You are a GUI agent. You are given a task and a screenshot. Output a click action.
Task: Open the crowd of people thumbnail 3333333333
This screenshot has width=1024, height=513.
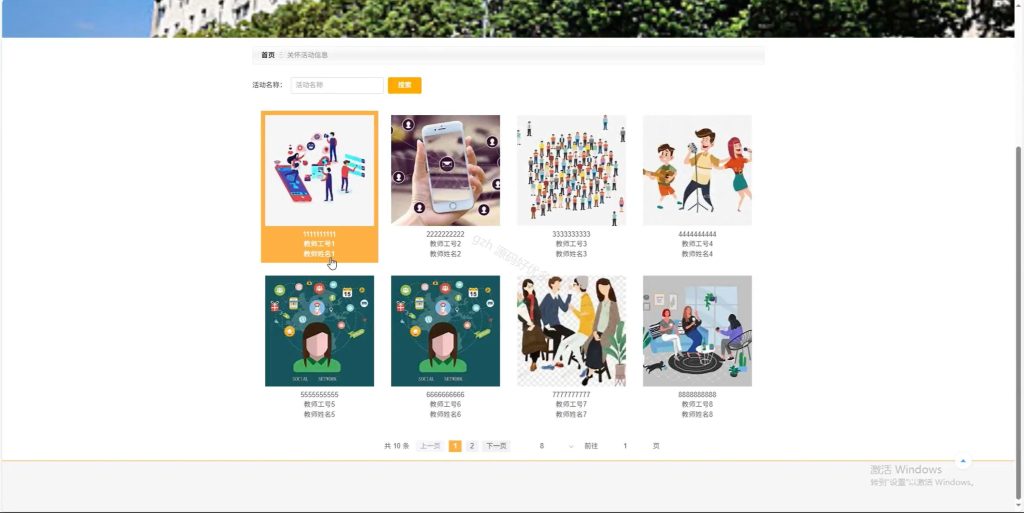[571, 170]
